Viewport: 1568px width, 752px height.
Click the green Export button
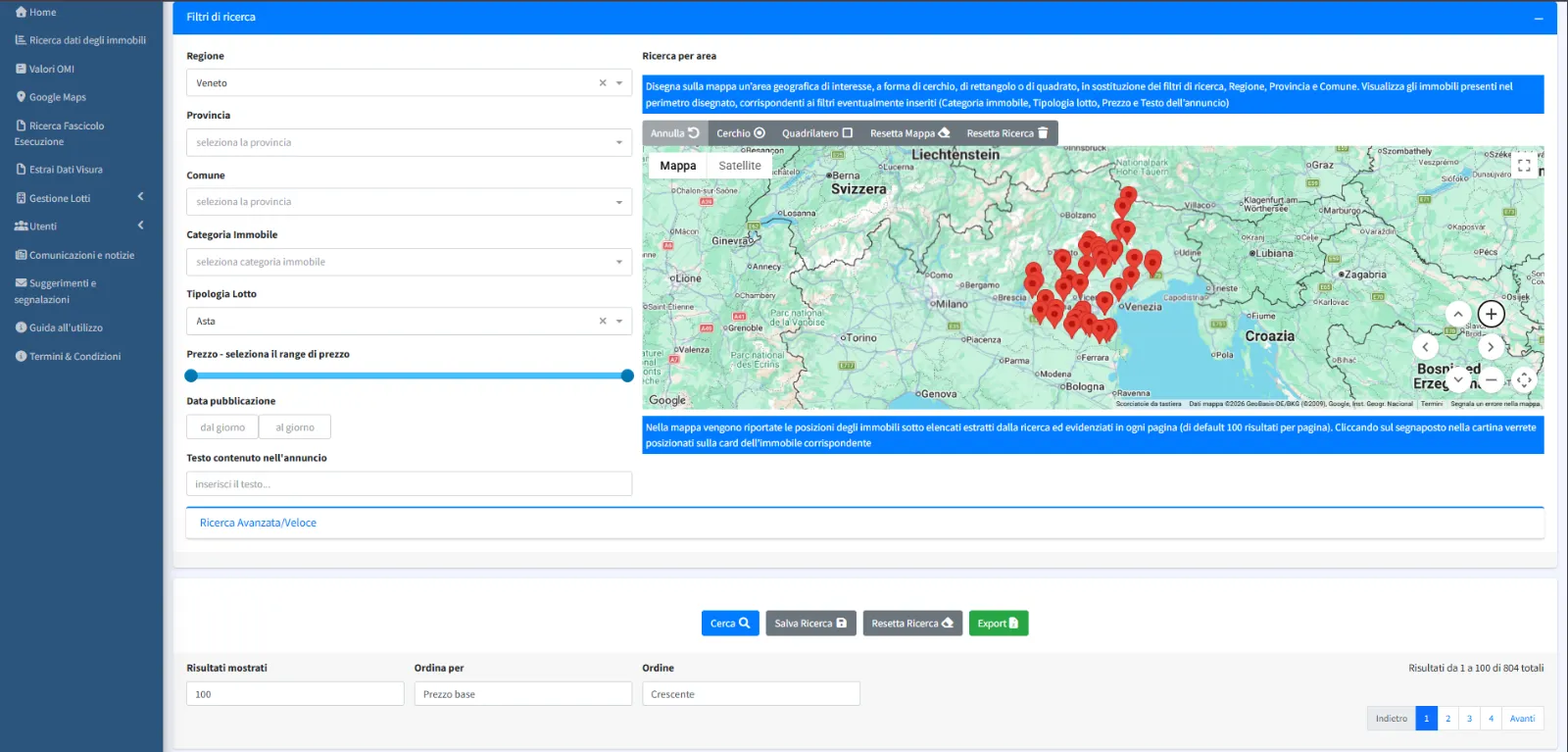point(998,624)
